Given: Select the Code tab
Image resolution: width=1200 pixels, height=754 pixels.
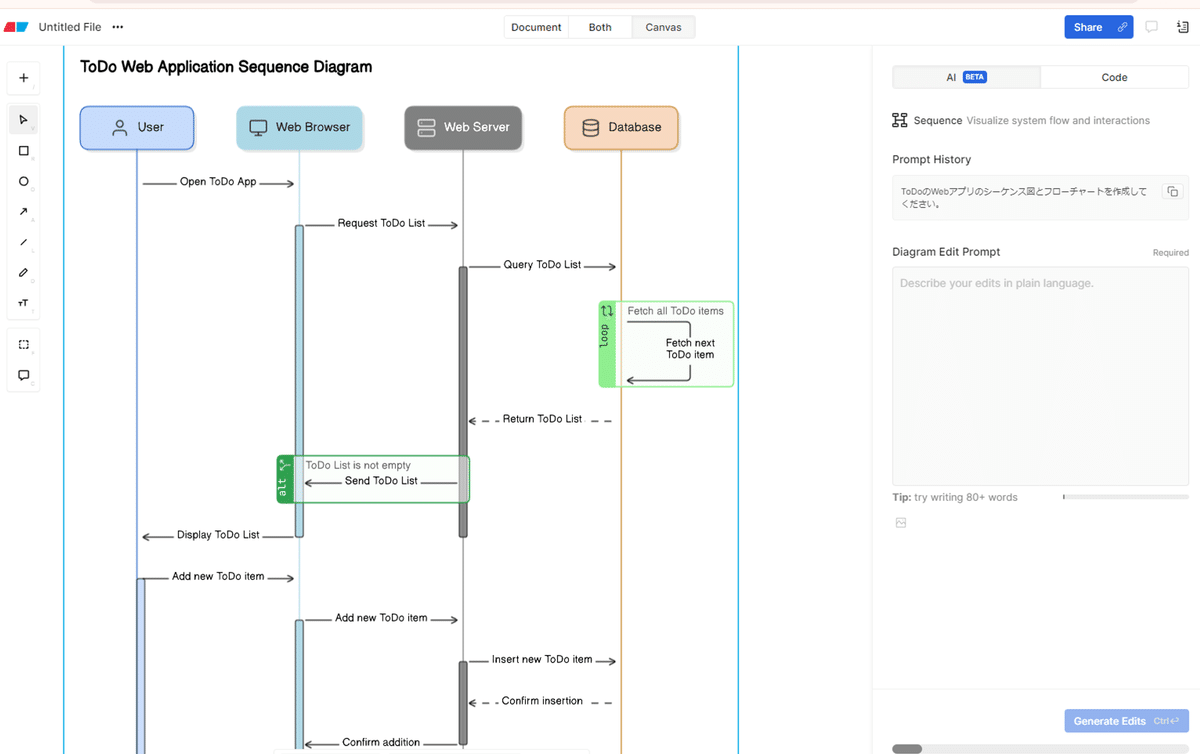Looking at the screenshot, I should (x=1114, y=77).
